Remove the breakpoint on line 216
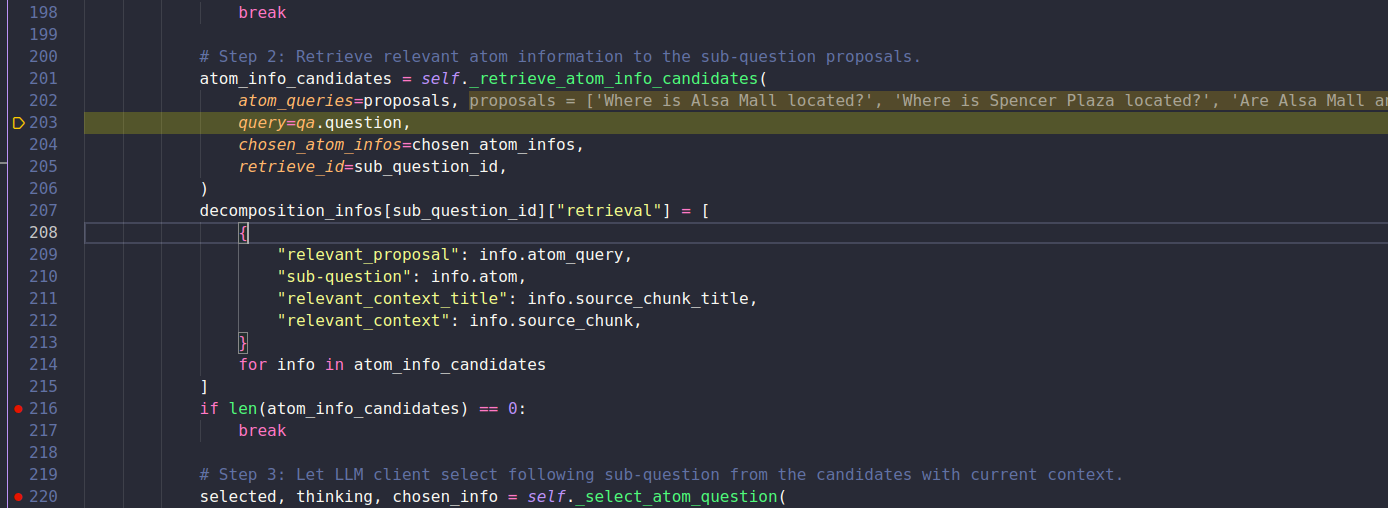 18,409
